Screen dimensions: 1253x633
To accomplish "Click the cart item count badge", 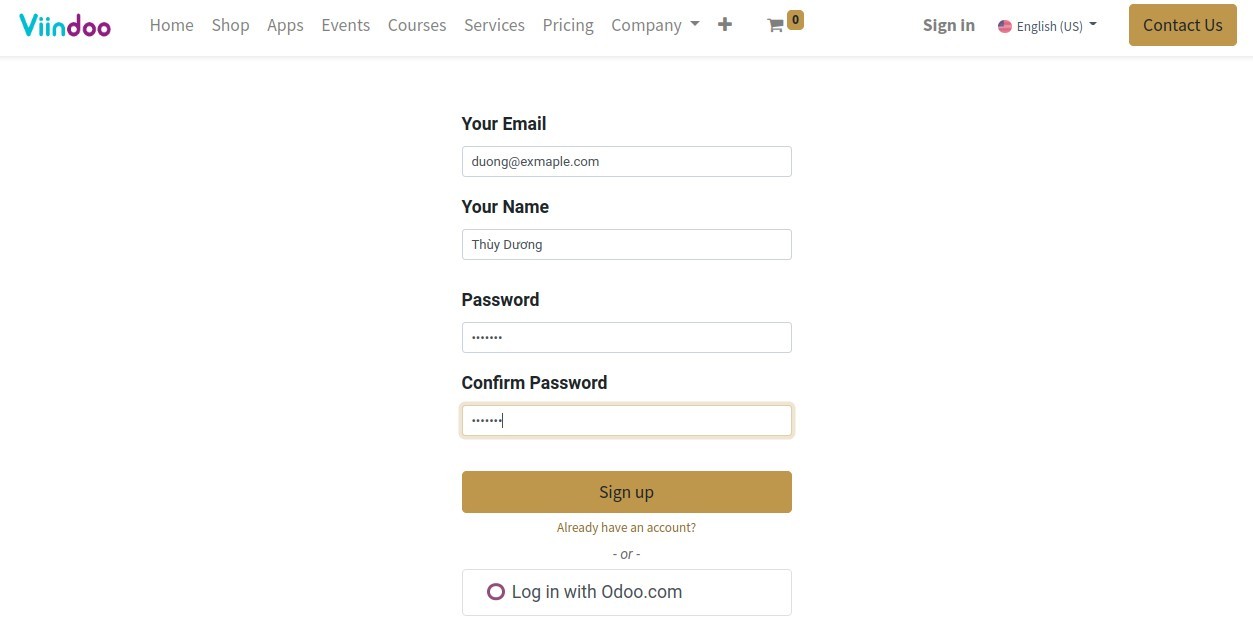I will click(x=794, y=18).
